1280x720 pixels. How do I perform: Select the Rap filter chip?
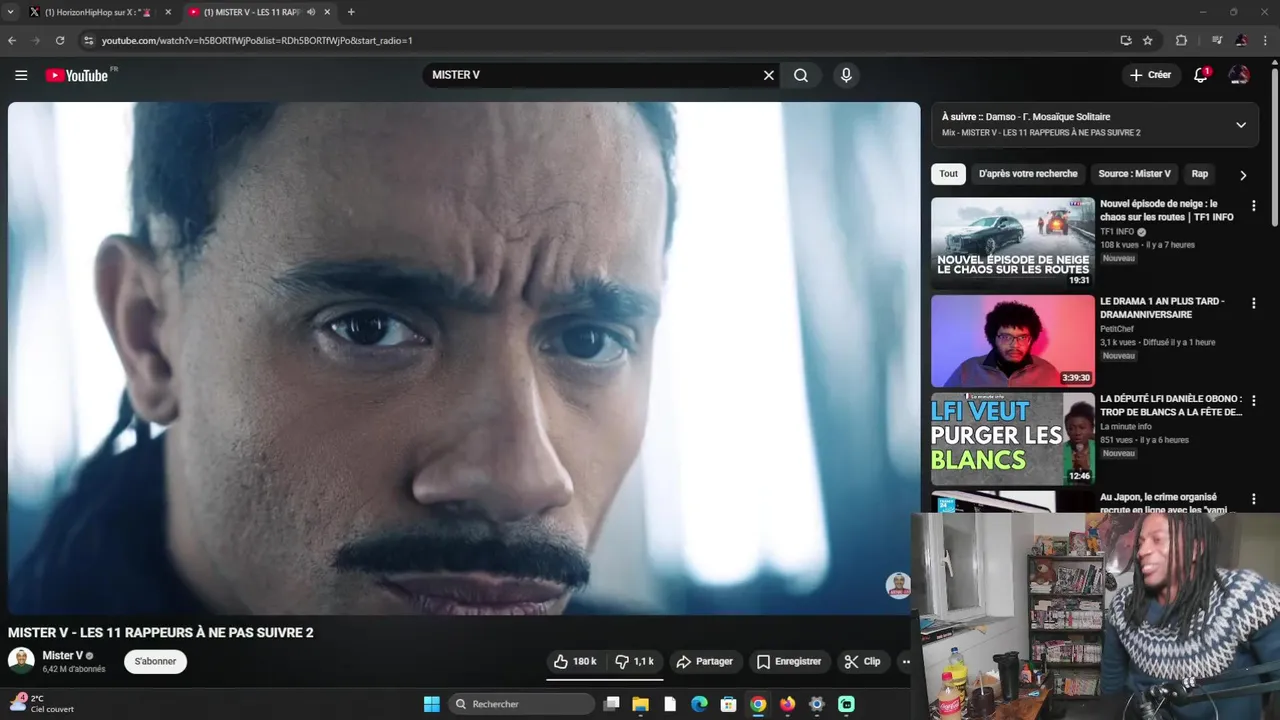tap(1200, 174)
